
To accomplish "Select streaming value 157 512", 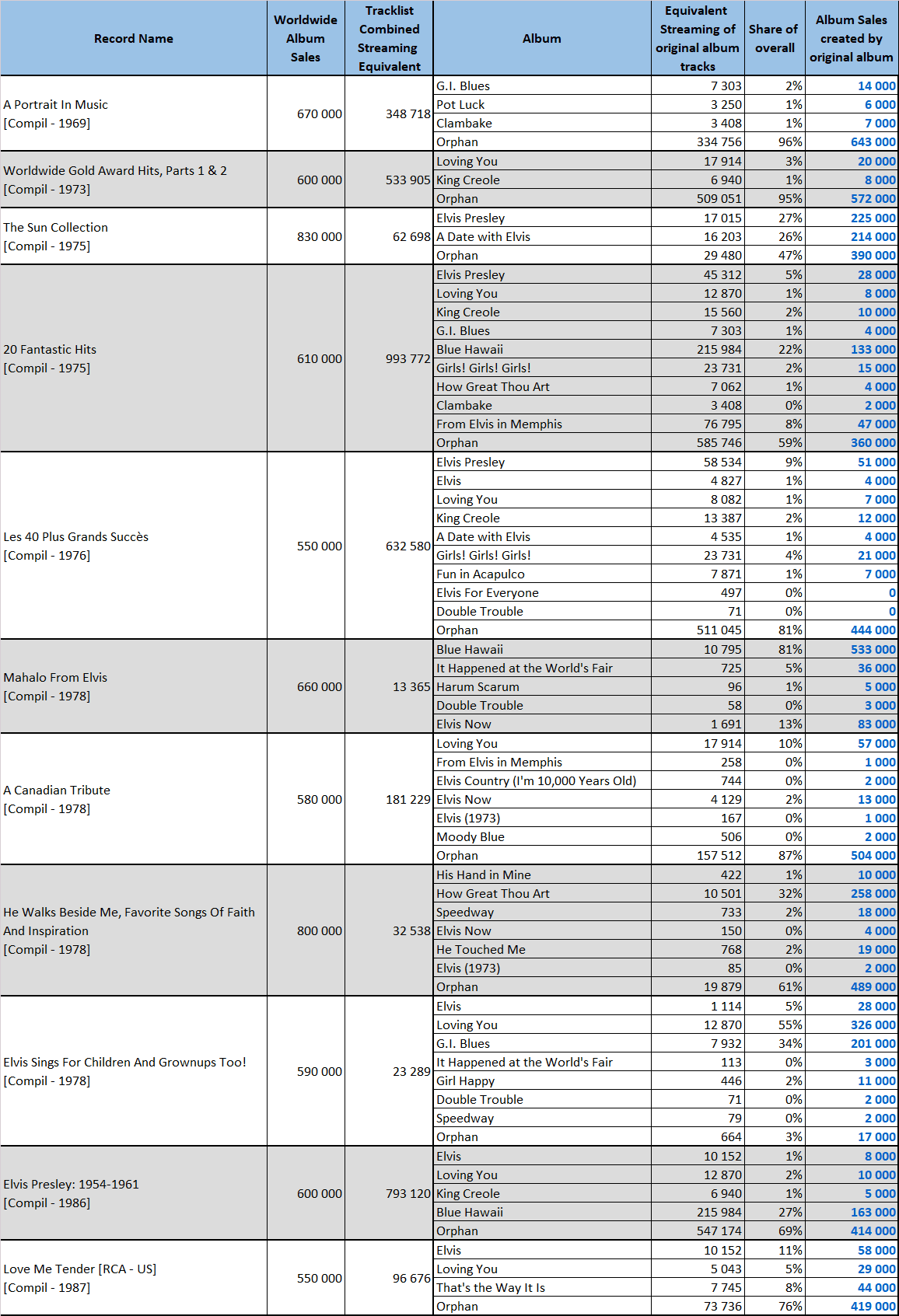I will pyautogui.click(x=698, y=855).
